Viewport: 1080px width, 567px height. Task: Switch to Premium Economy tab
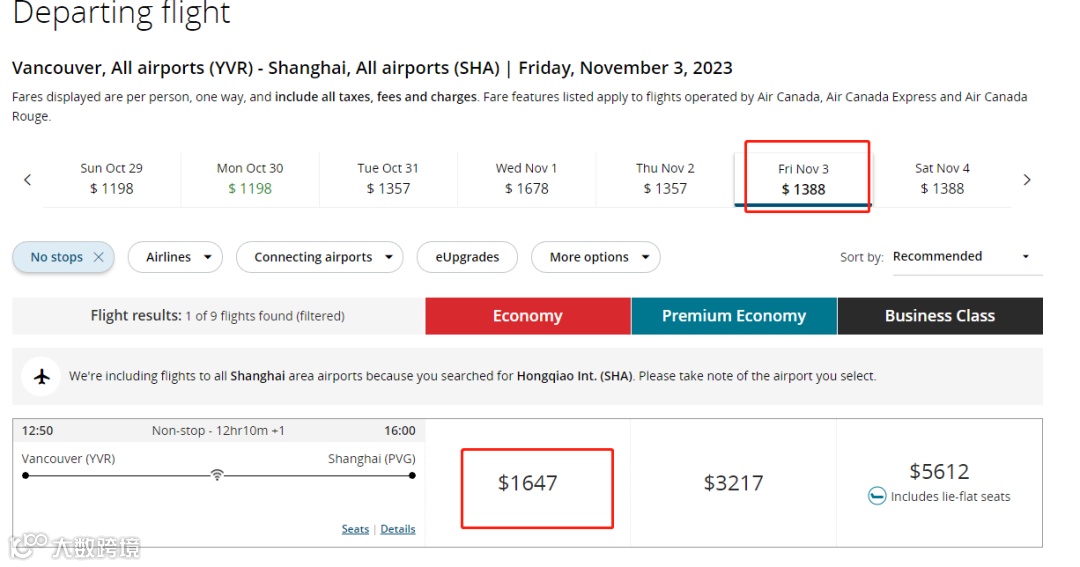[734, 316]
